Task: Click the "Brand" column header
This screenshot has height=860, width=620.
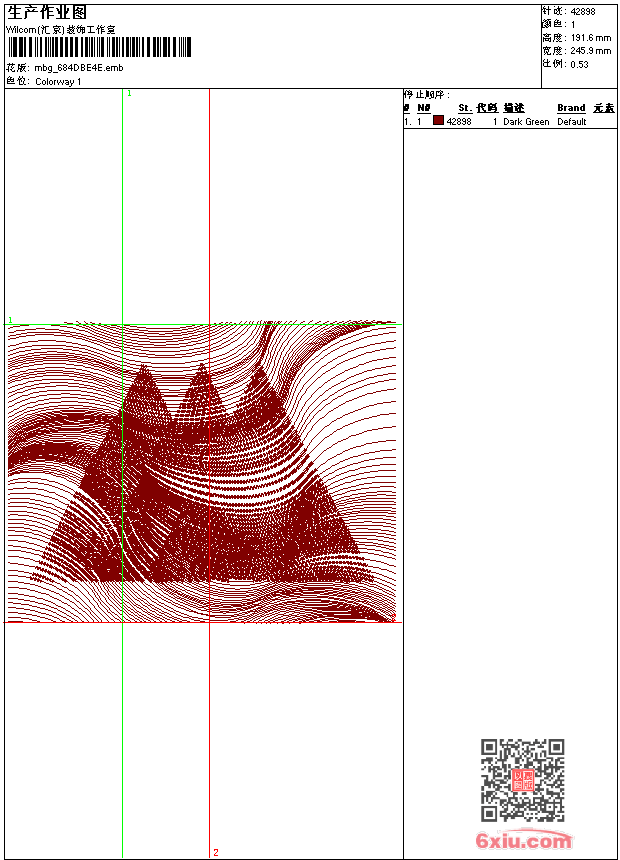Action: click(x=571, y=108)
